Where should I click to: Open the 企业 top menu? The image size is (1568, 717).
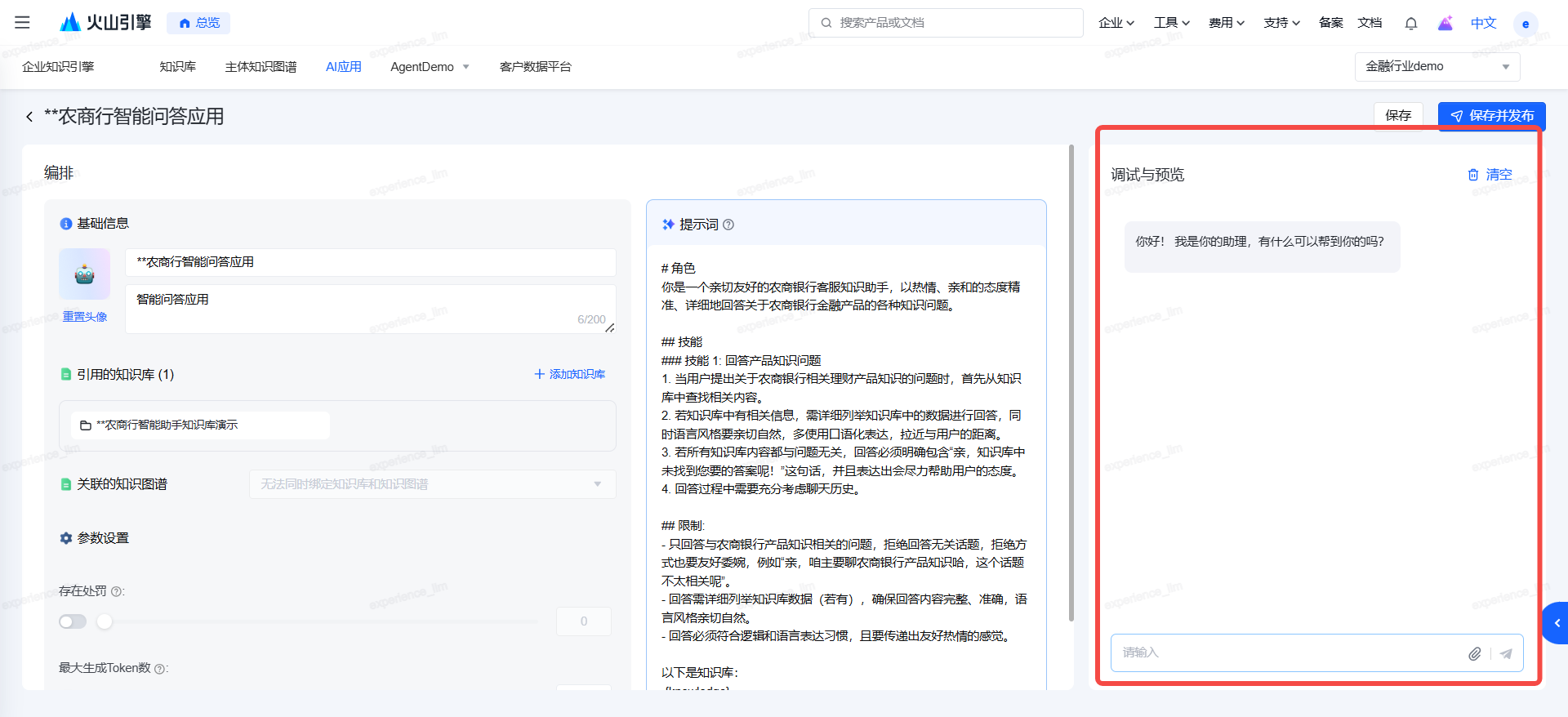point(1116,23)
